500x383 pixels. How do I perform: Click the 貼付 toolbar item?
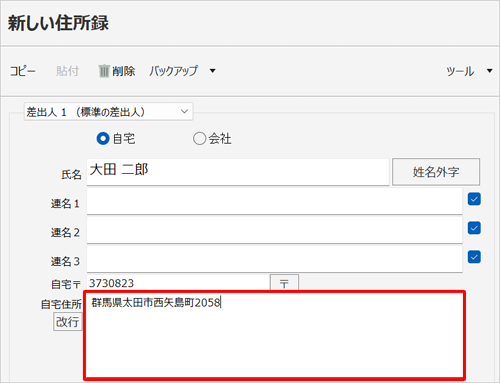tap(67, 71)
